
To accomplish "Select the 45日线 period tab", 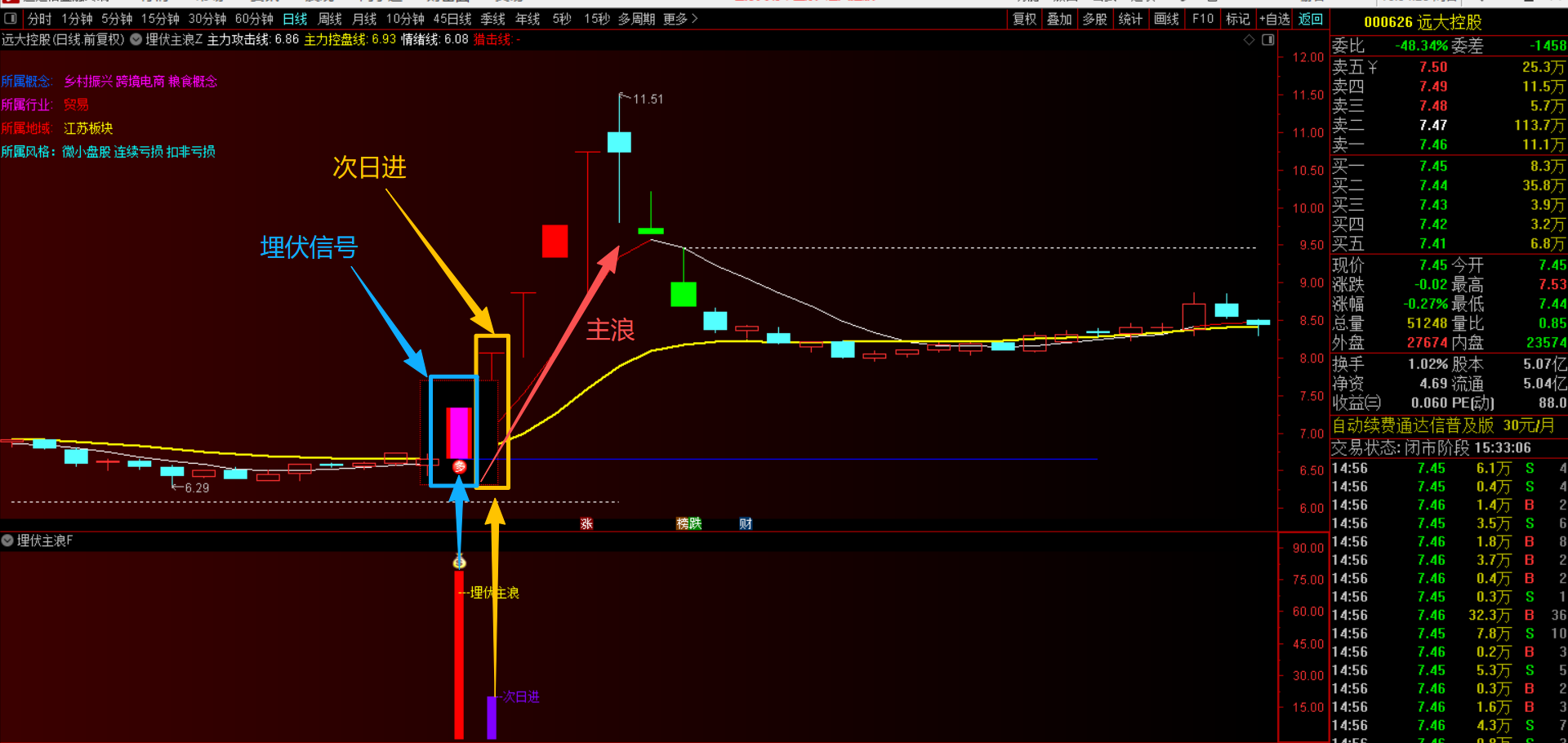I will click(452, 19).
